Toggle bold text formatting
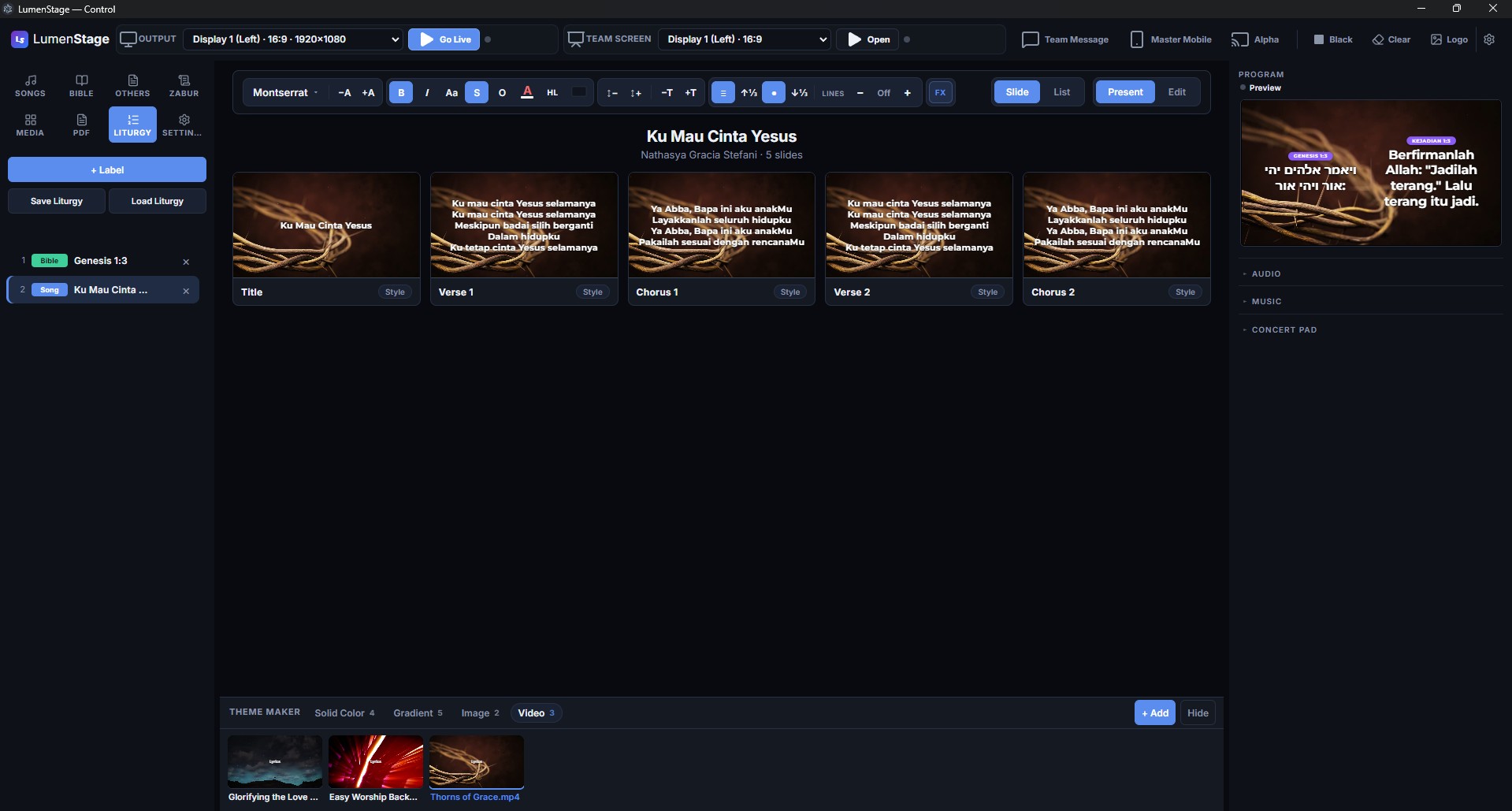Image resolution: width=1512 pixels, height=811 pixels. 401,92
